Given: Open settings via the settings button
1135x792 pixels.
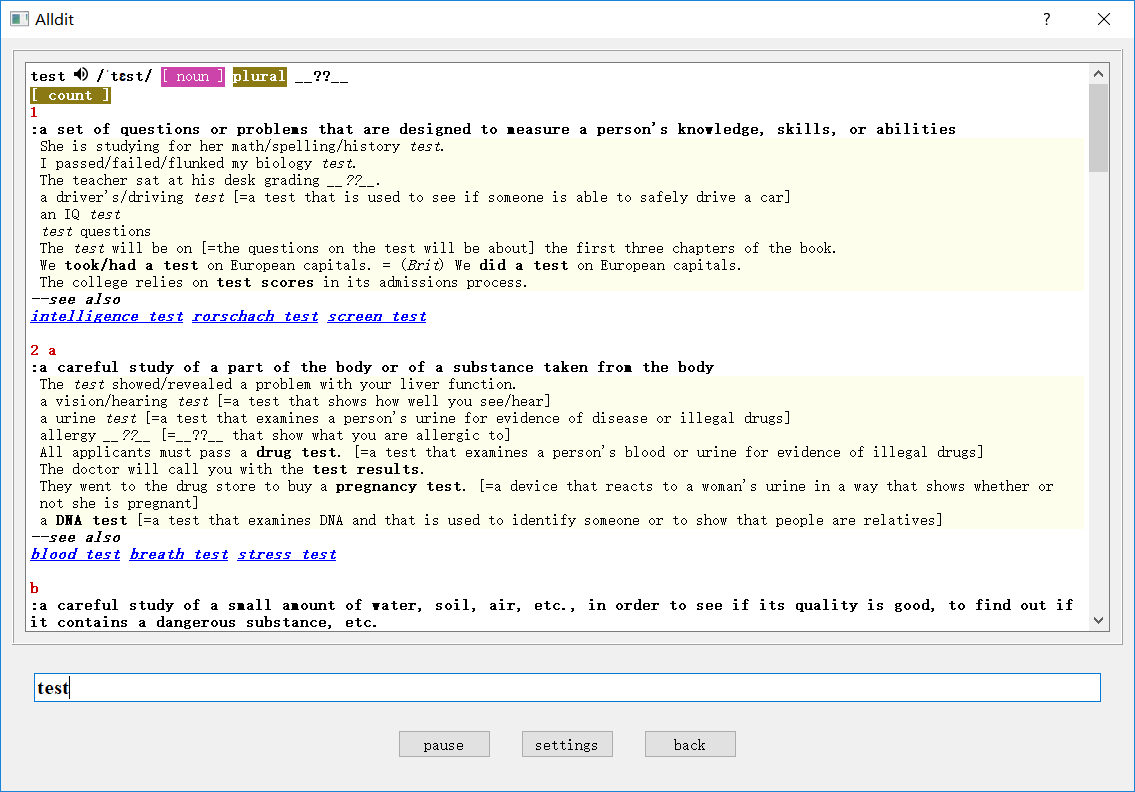Looking at the screenshot, I should 567,744.
